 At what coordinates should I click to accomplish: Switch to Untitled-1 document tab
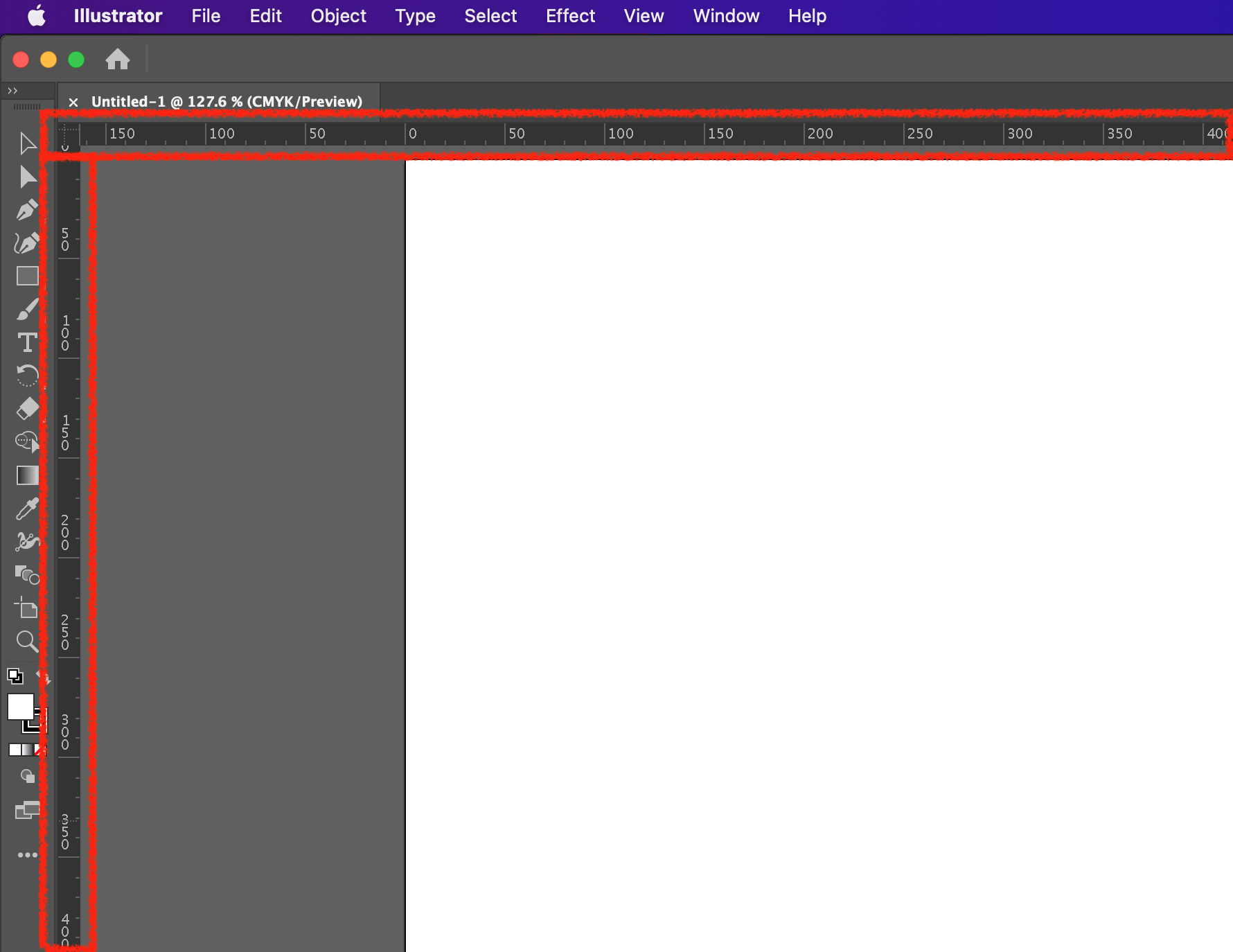tap(227, 102)
